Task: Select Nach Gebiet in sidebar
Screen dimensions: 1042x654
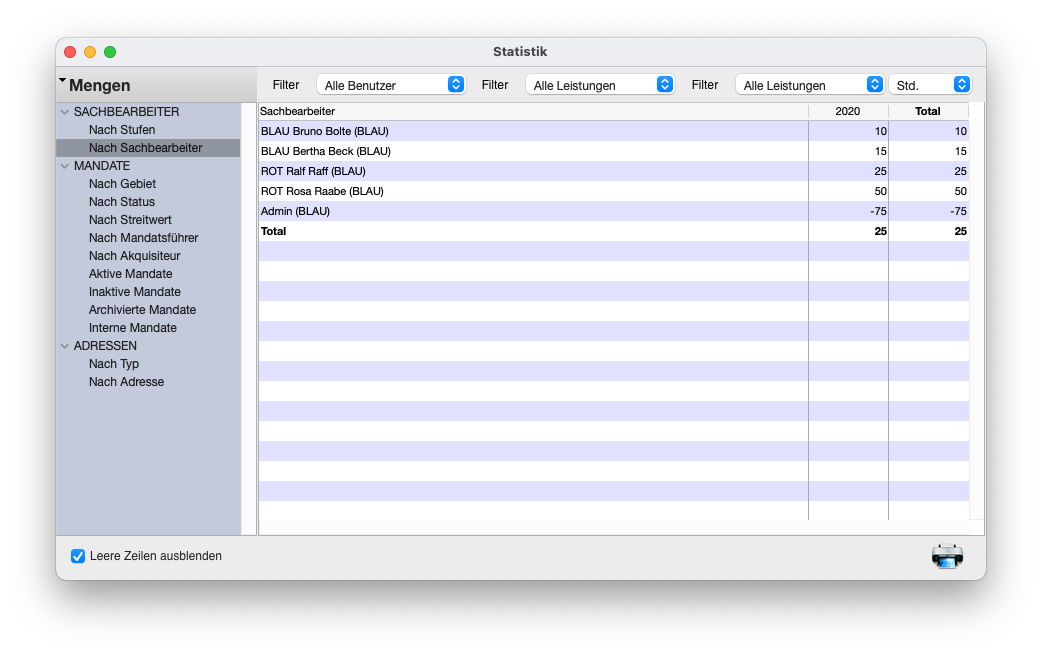Action: [122, 184]
